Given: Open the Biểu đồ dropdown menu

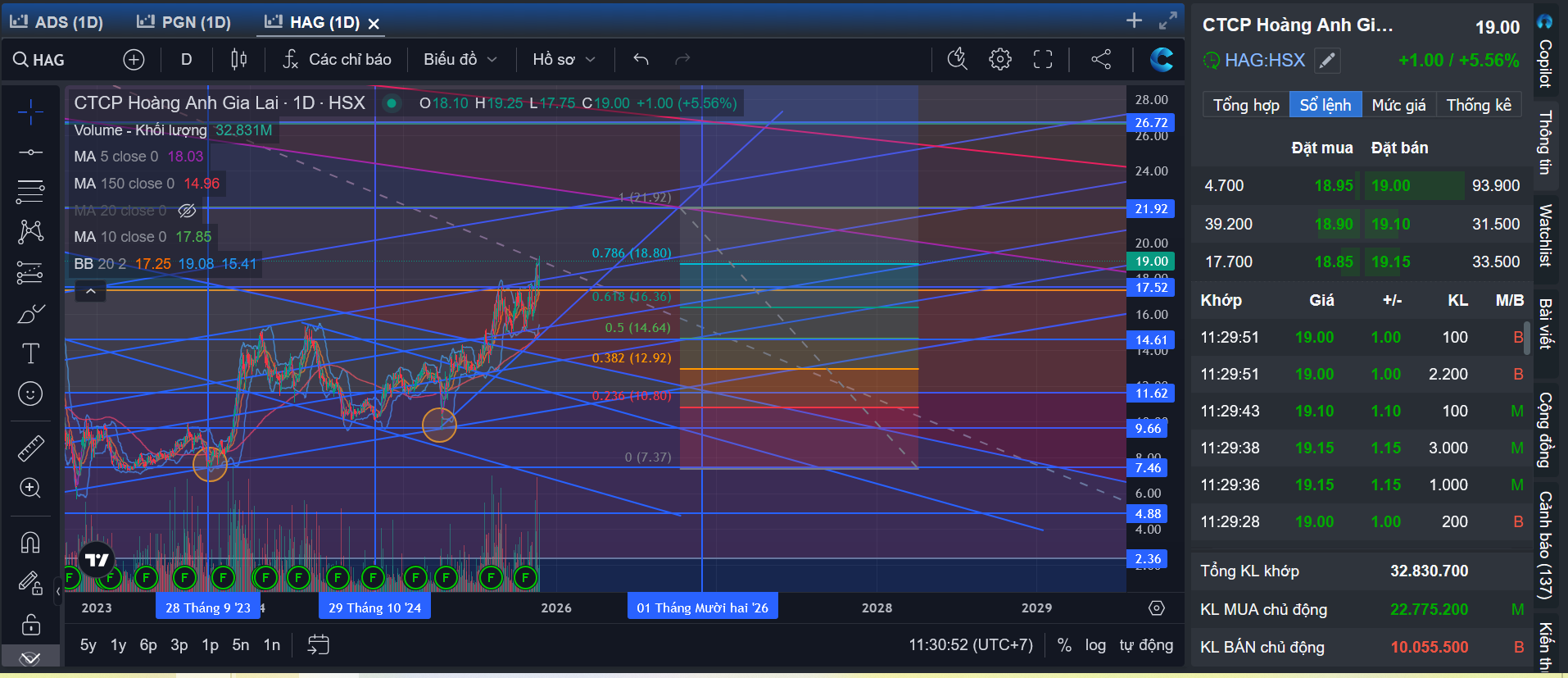Looking at the screenshot, I should 460,59.
